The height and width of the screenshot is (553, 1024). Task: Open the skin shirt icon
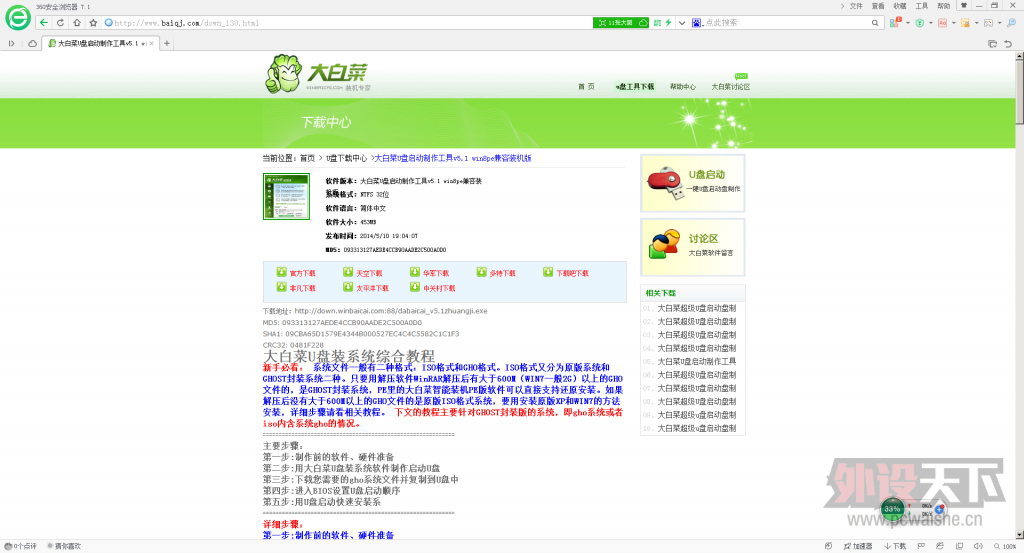963,5
